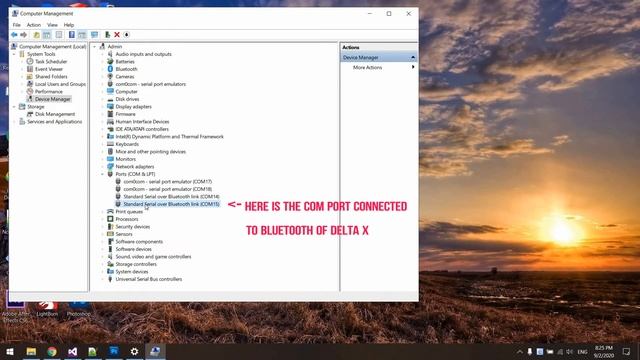Viewport: 640px width, 360px height.
Task: Click the red X Uninstall device icon
Action: pyautogui.click(x=117, y=35)
